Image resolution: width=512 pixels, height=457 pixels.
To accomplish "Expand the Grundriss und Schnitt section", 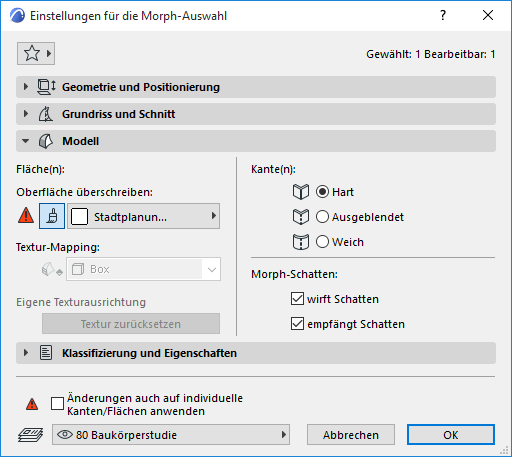I will 256,114.
